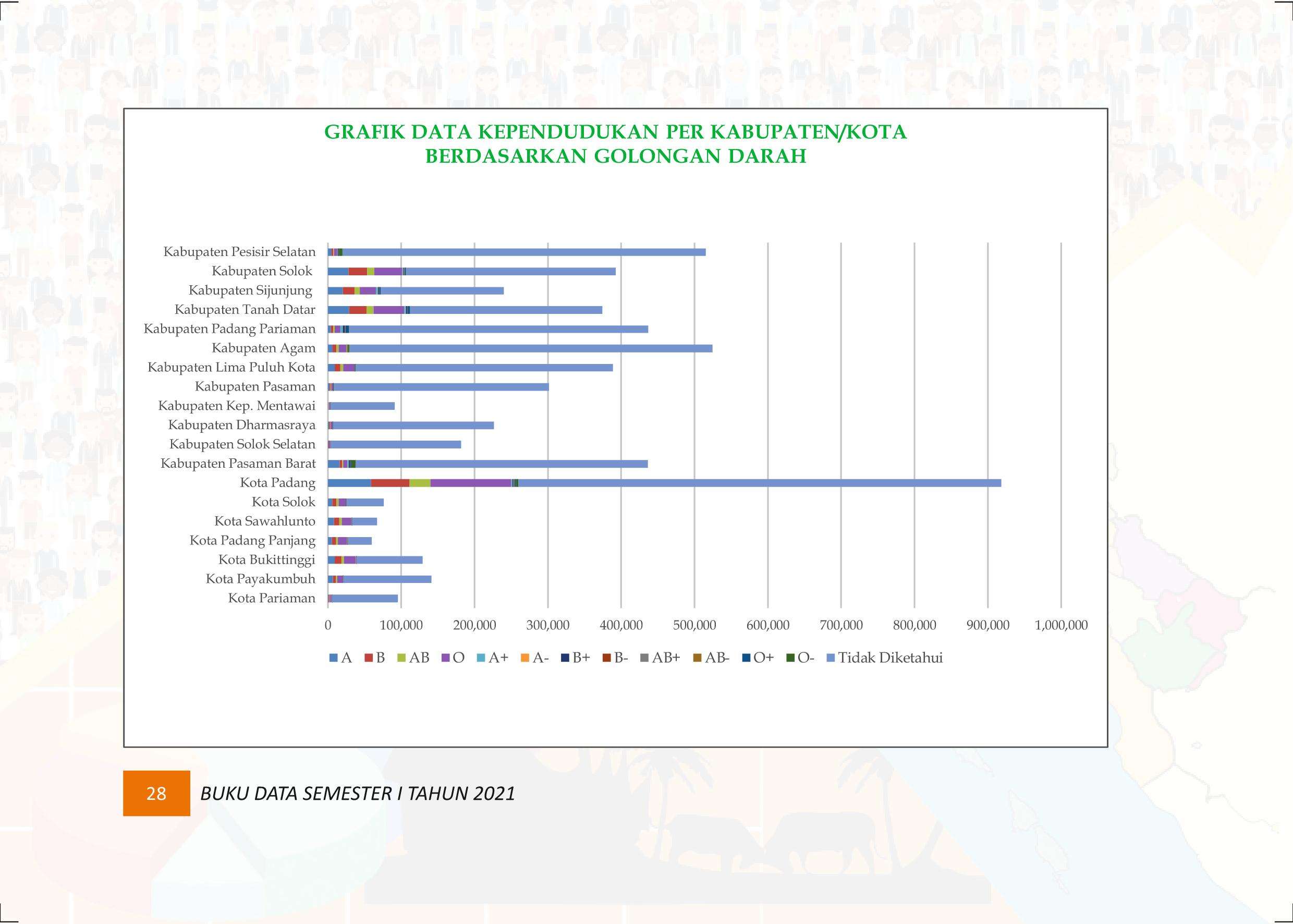This screenshot has height=924, width=1293.
Task: Click the '400,000' x-axis value
Action: (621, 625)
